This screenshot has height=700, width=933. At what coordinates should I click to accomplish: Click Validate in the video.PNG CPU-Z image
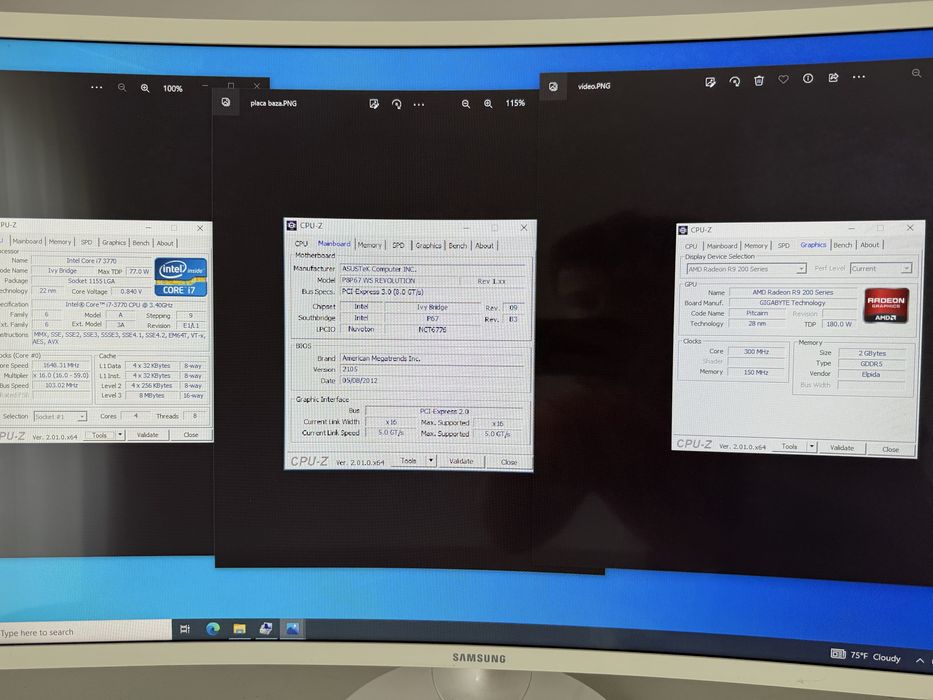pyautogui.click(x=841, y=448)
